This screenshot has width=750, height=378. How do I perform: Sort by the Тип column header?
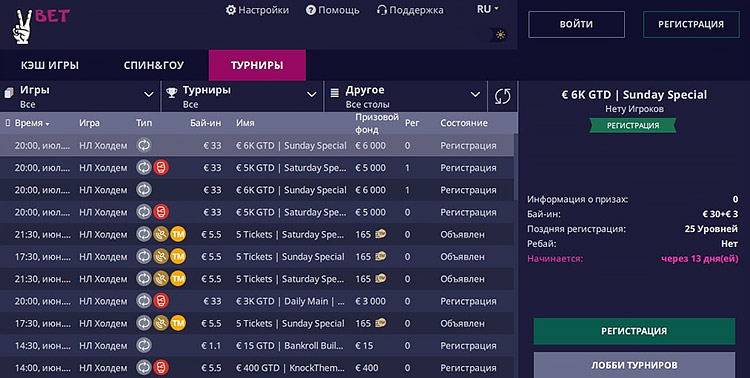click(144, 123)
